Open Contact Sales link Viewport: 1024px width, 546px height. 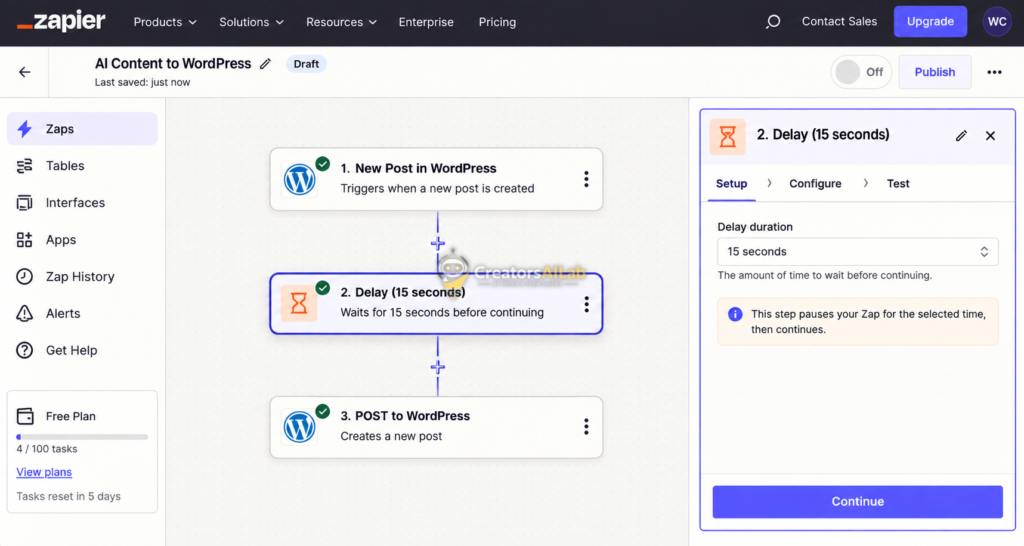(x=839, y=22)
